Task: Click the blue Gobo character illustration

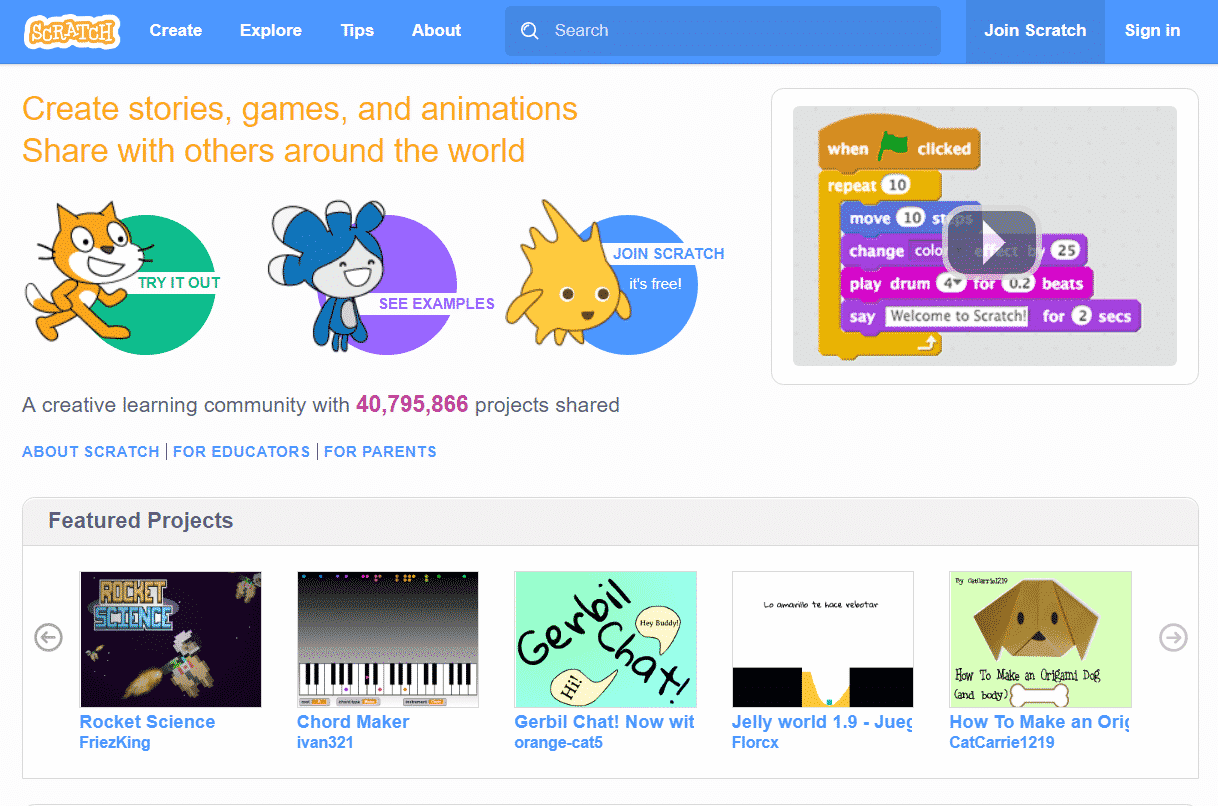Action: point(329,272)
